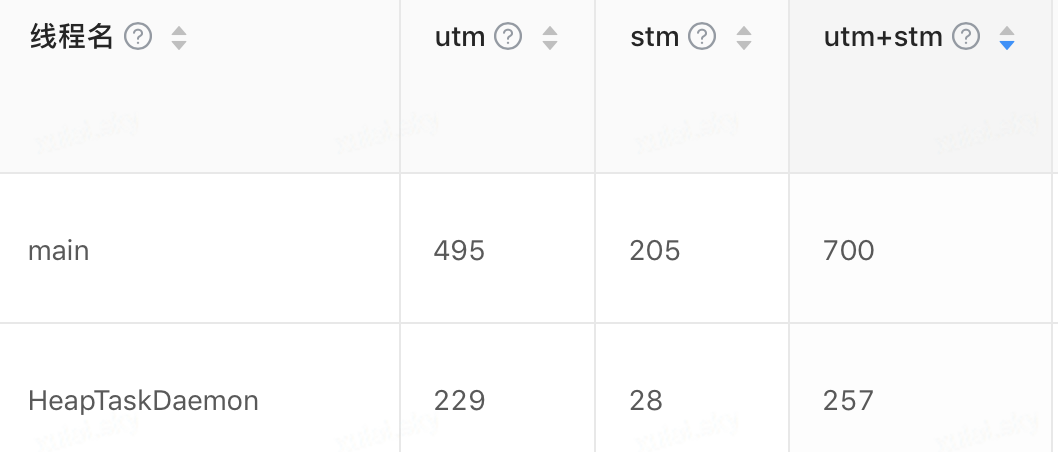The height and width of the screenshot is (452, 1058).
Task: Click the stm column header label
Action: click(655, 38)
